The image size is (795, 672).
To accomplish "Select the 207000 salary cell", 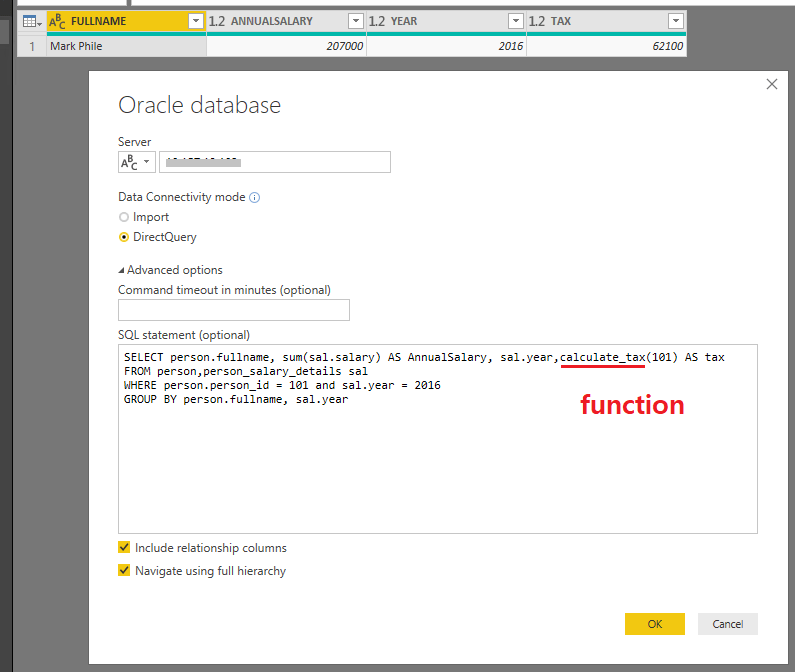I will [x=286, y=46].
